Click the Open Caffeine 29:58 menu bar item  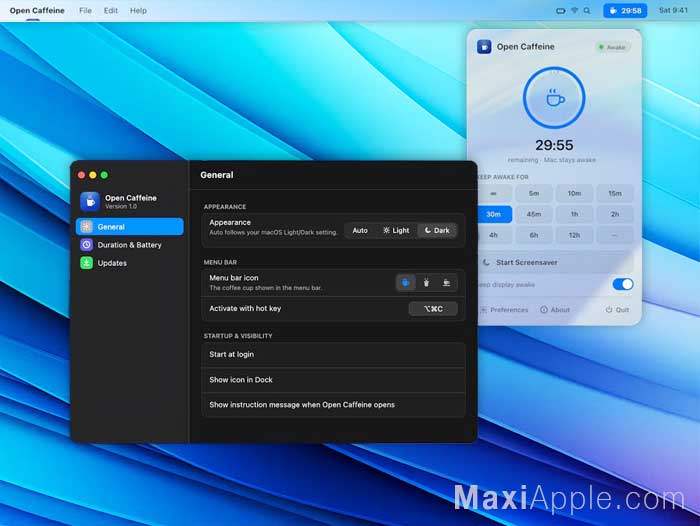[x=625, y=10]
